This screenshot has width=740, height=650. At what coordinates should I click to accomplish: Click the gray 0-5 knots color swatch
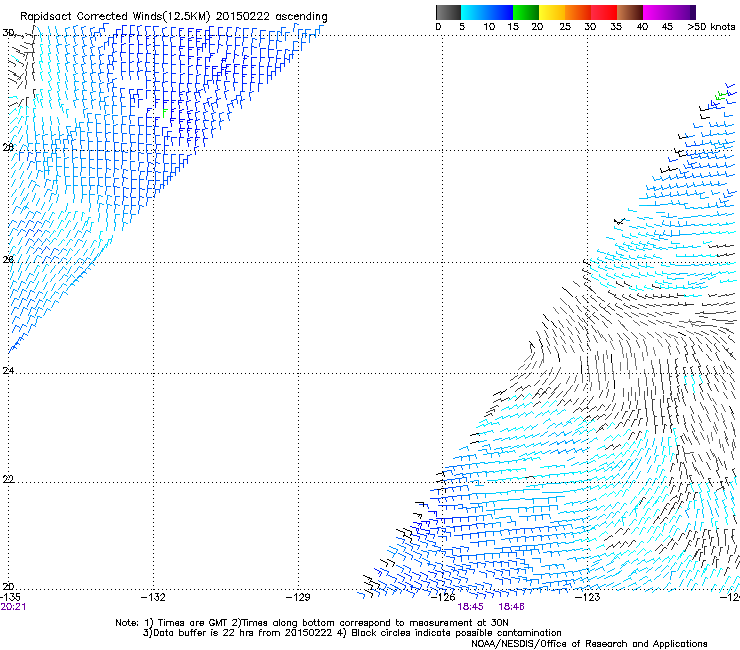coord(448,12)
